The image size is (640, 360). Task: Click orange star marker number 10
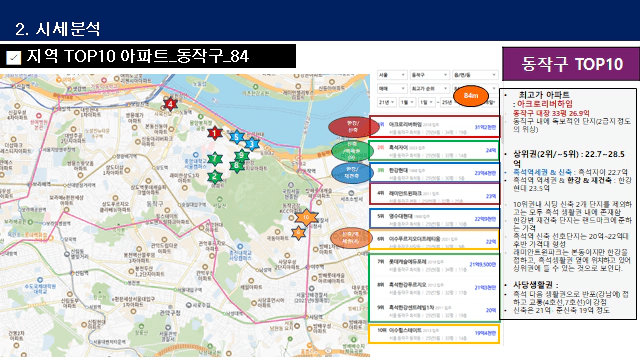[306, 217]
